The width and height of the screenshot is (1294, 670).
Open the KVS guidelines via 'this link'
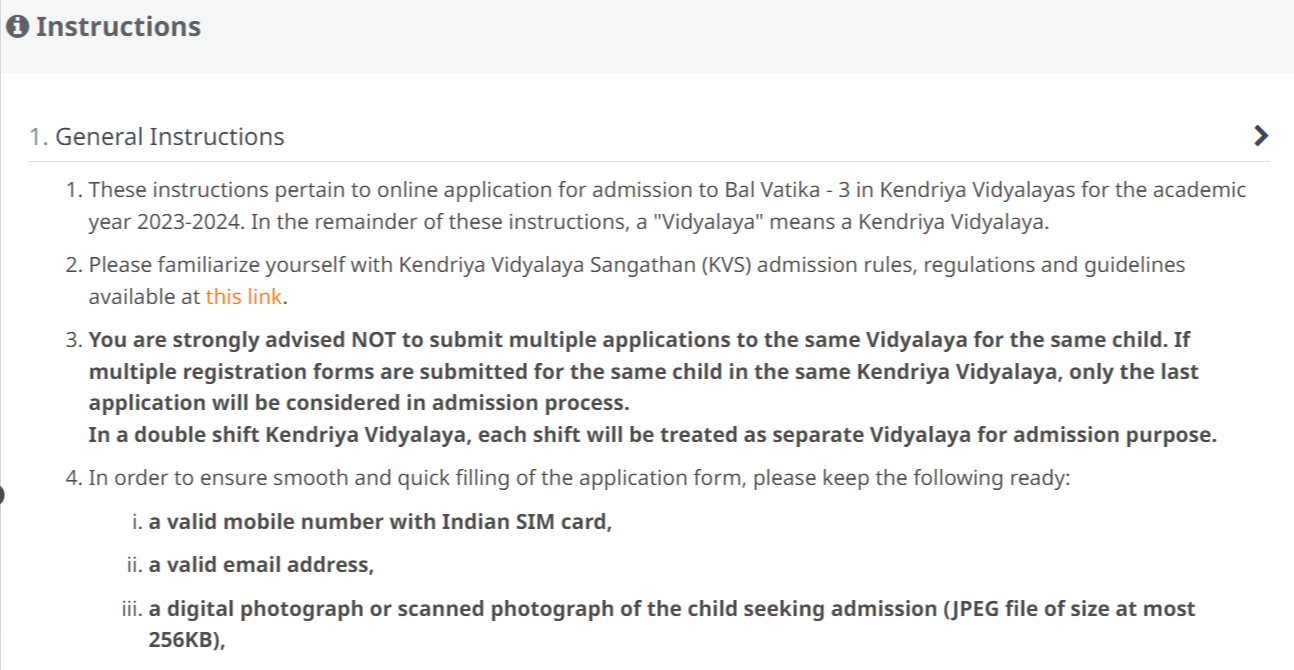tap(244, 297)
